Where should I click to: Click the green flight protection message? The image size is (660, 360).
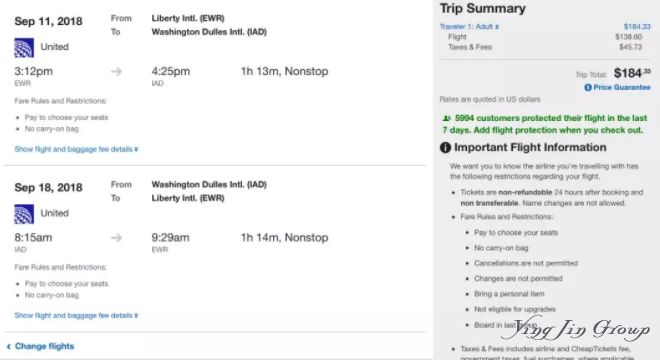pos(544,124)
